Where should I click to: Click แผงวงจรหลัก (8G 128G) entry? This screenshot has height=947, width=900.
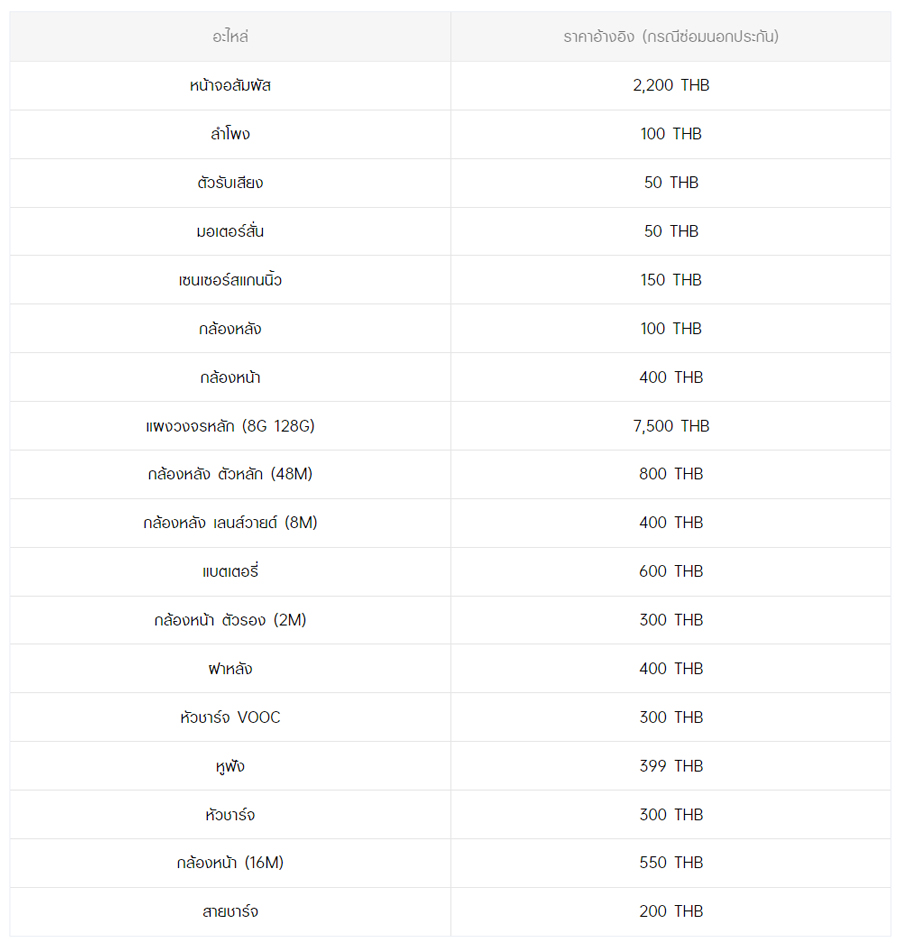[230, 426]
